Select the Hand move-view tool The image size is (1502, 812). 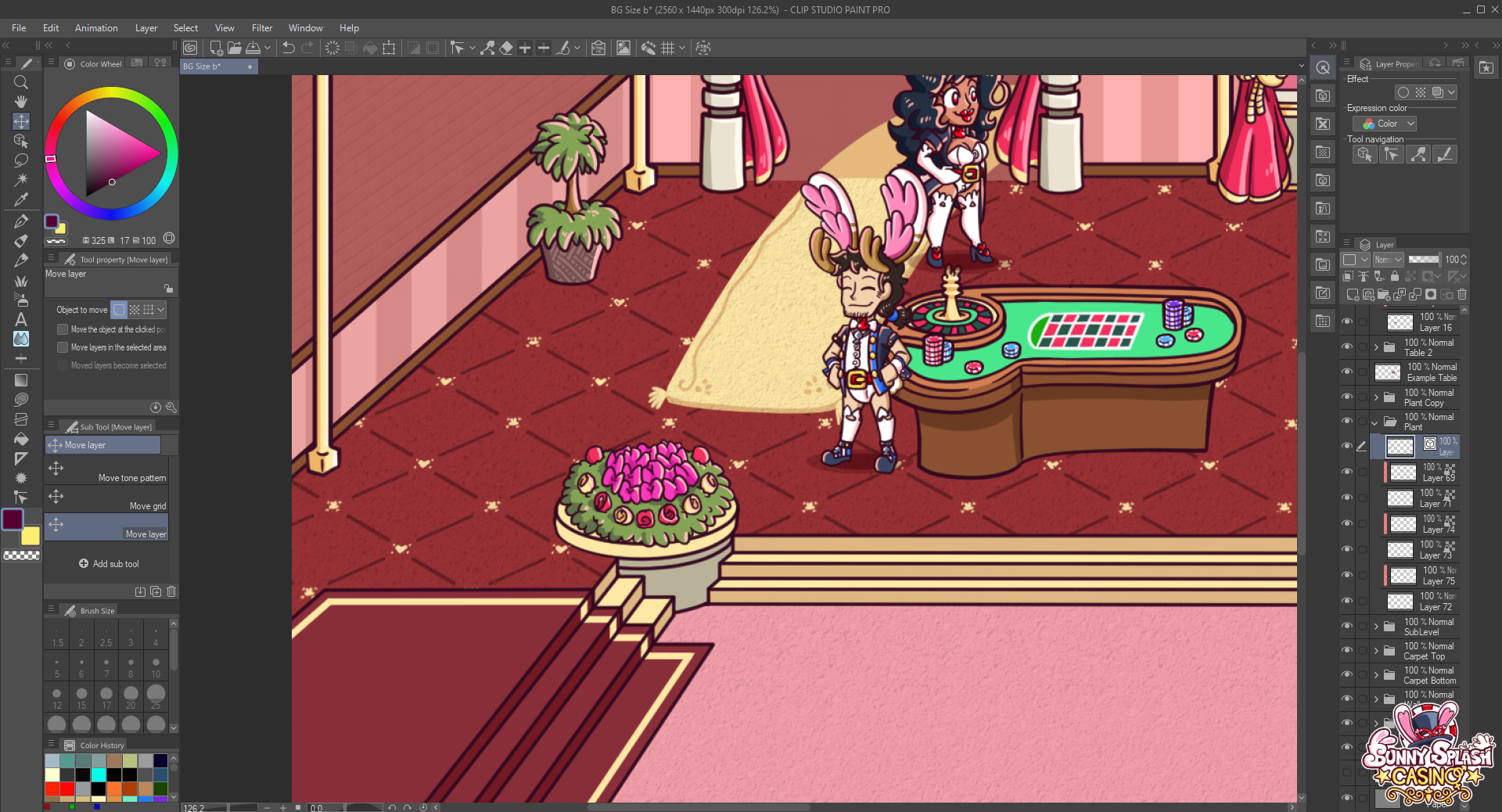tap(21, 102)
